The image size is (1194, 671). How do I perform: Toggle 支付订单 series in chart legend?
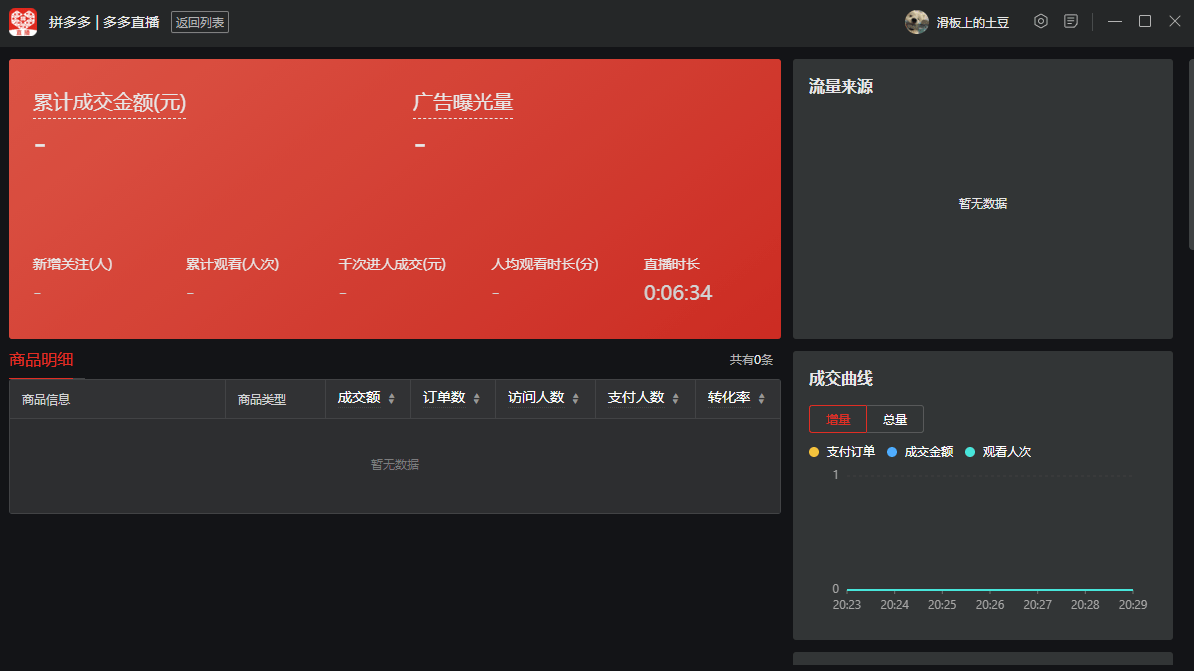[842, 452]
